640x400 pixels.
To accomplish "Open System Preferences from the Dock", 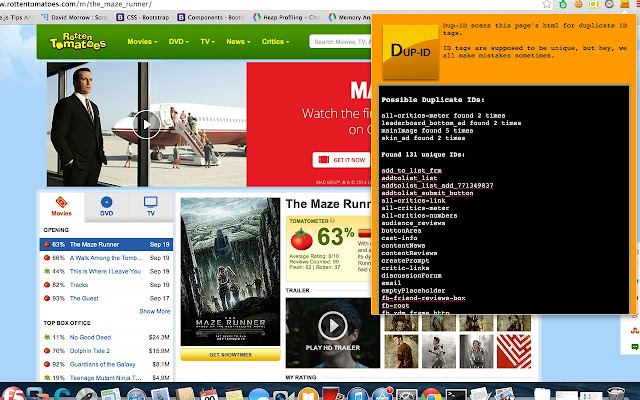I will (407, 394).
